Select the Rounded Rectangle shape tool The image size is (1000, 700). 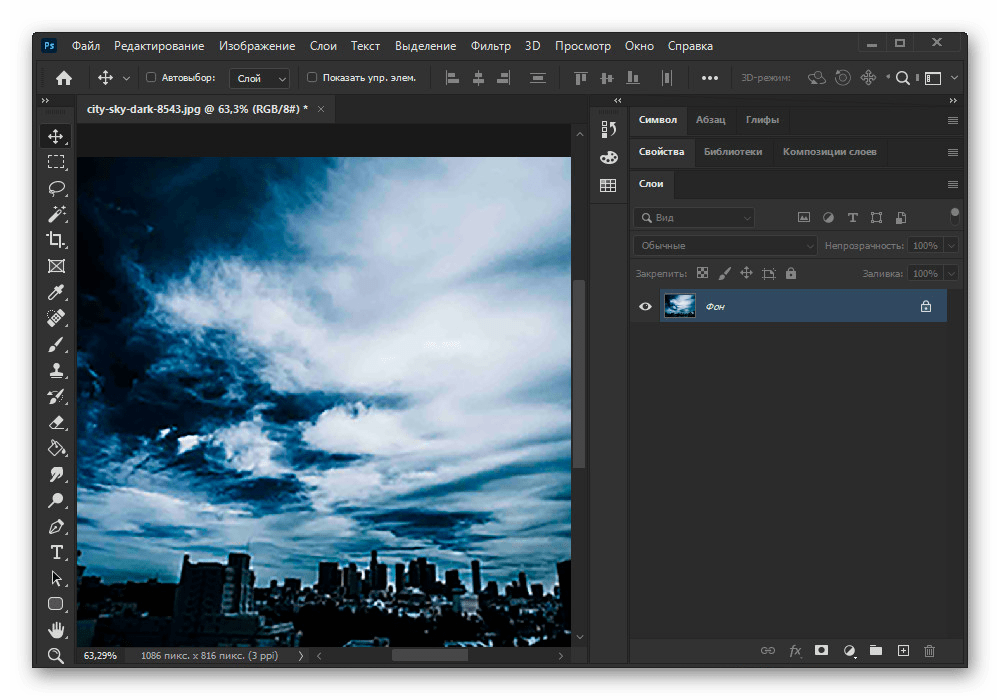[x=55, y=604]
